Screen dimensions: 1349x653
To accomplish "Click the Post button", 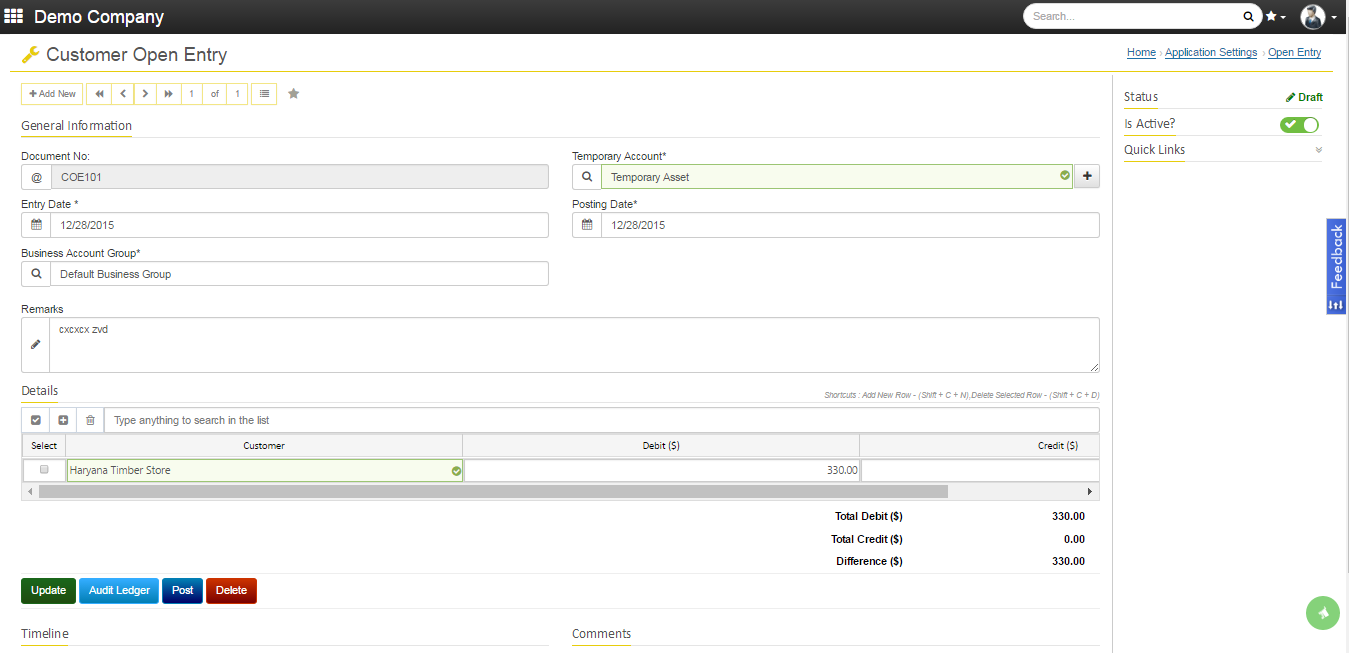I will tap(182, 591).
